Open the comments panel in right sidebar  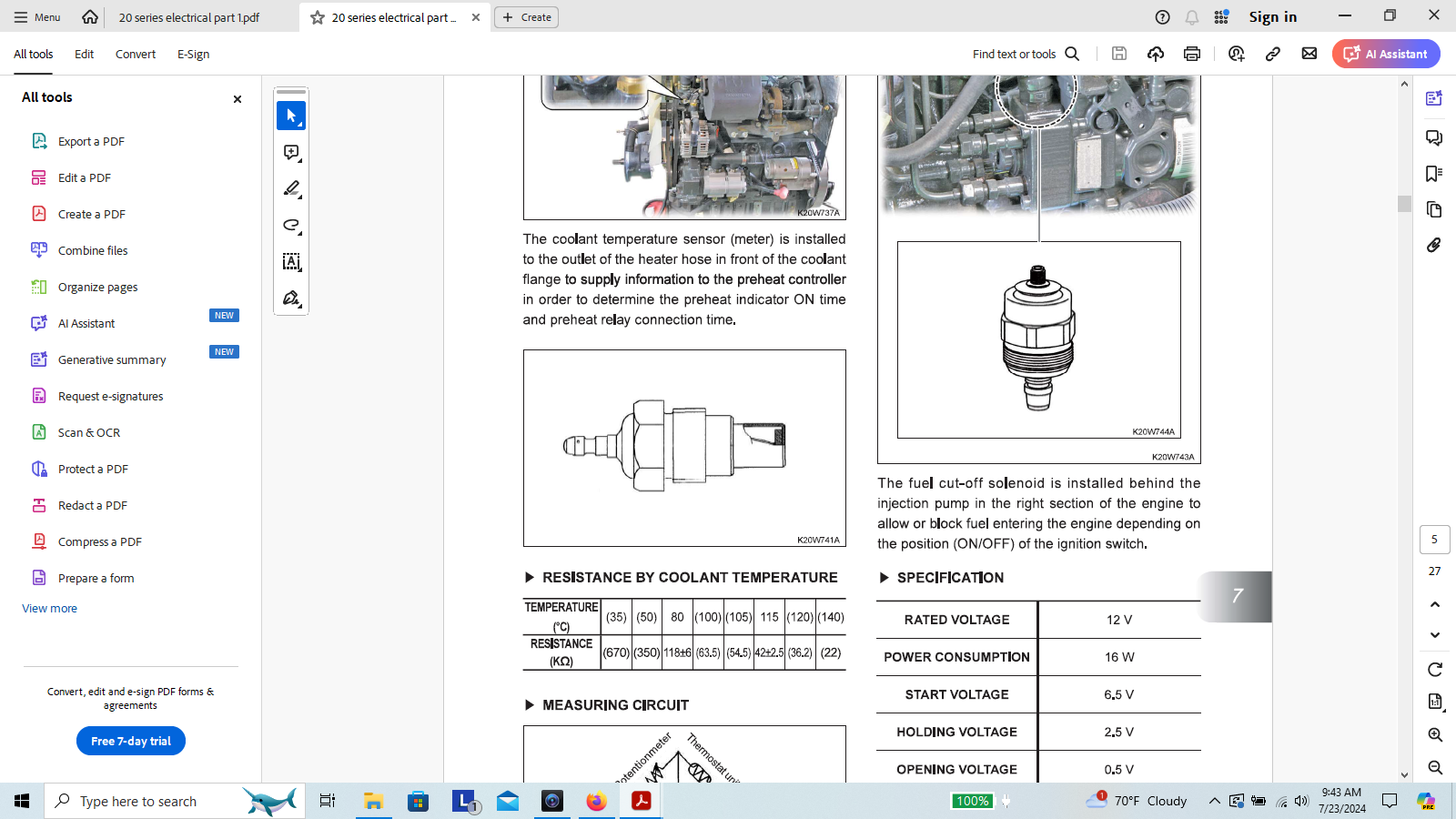tap(1434, 137)
